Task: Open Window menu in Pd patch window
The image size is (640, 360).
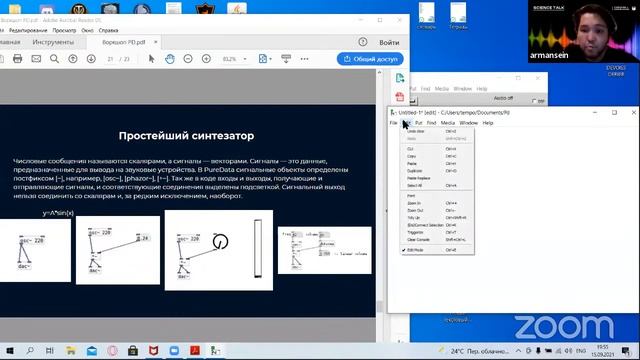Action: click(x=468, y=123)
